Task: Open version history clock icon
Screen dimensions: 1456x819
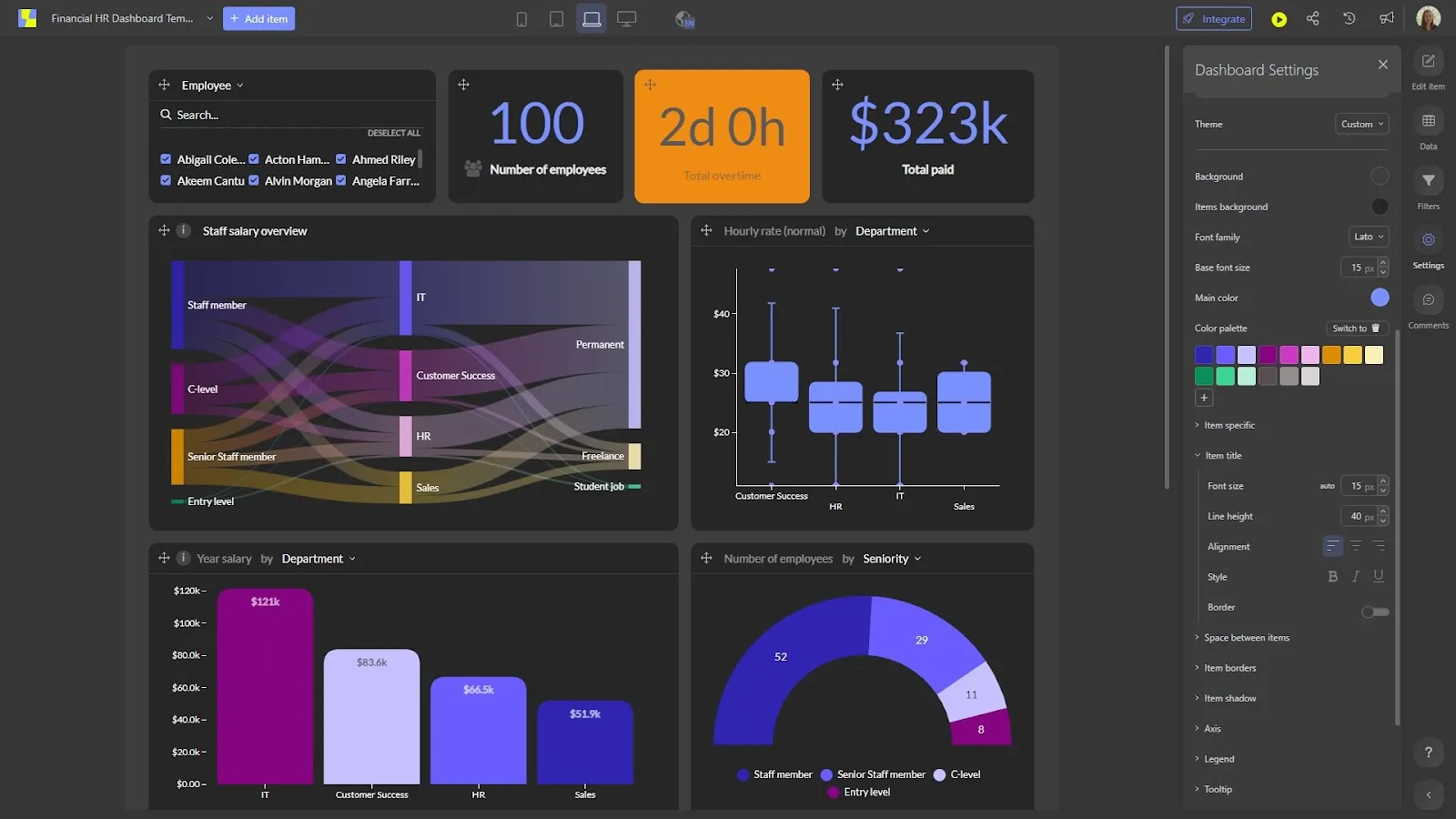Action: pos(1350,18)
